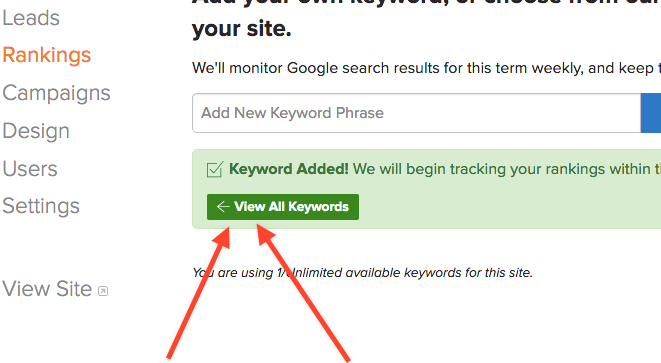Open Settings from the sidebar

[x=41, y=206]
